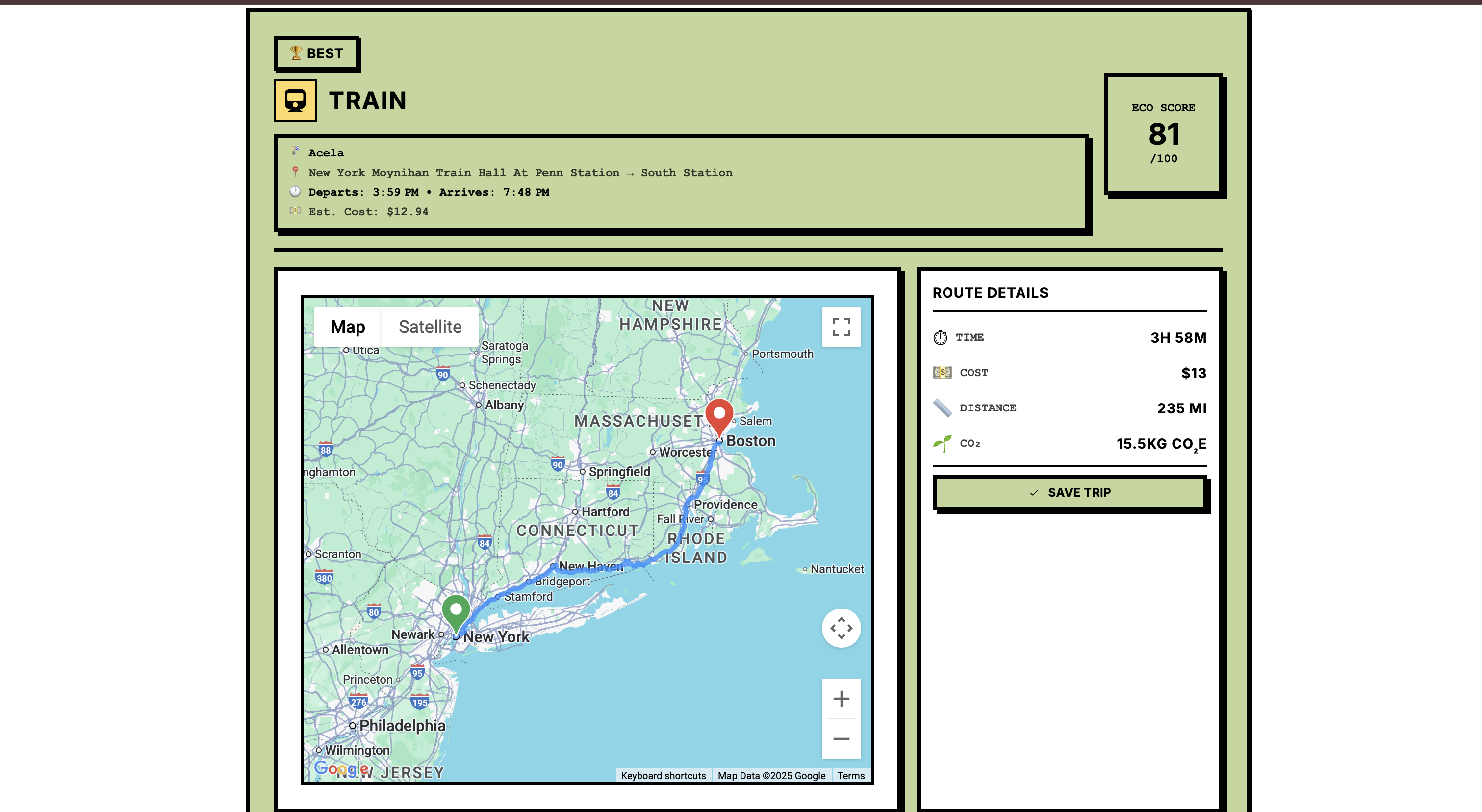
Task: Zoom out on the map
Action: 841,739
